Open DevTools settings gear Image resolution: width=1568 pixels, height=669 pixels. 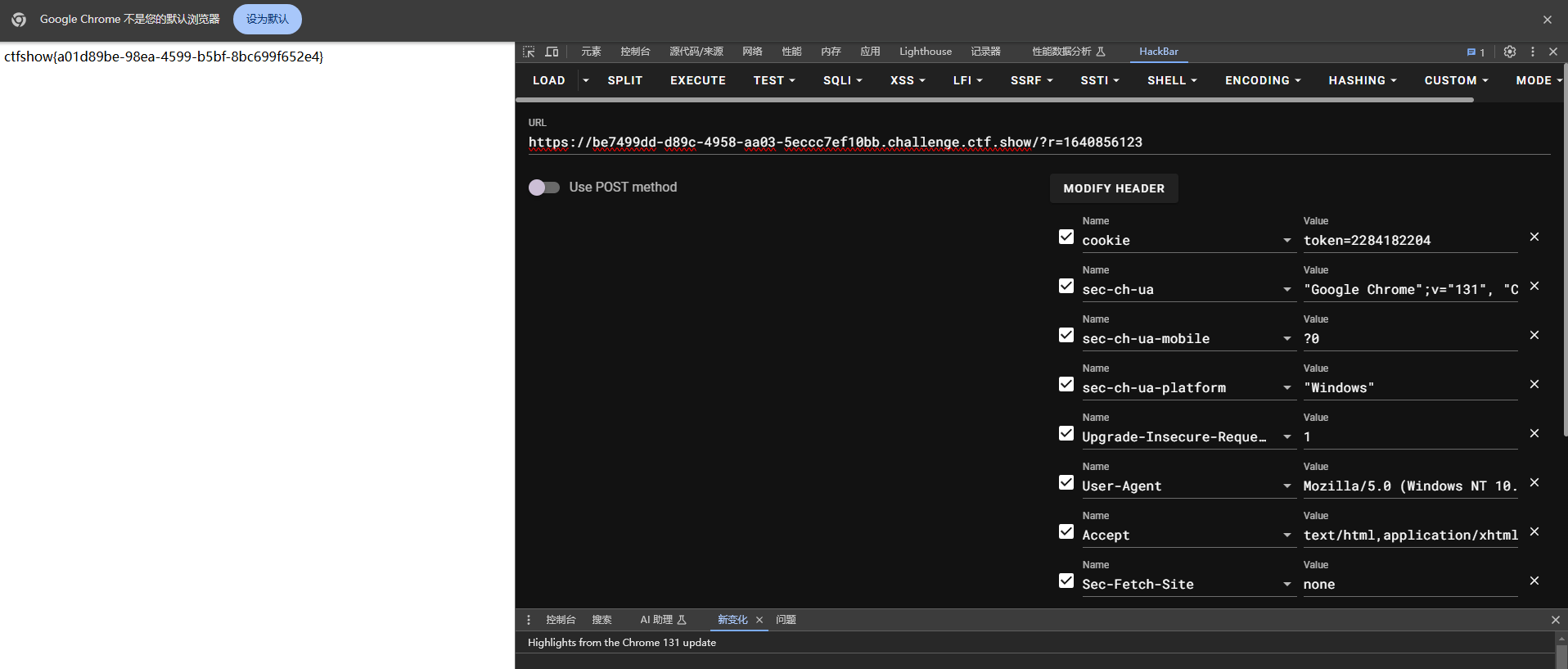(x=1510, y=52)
